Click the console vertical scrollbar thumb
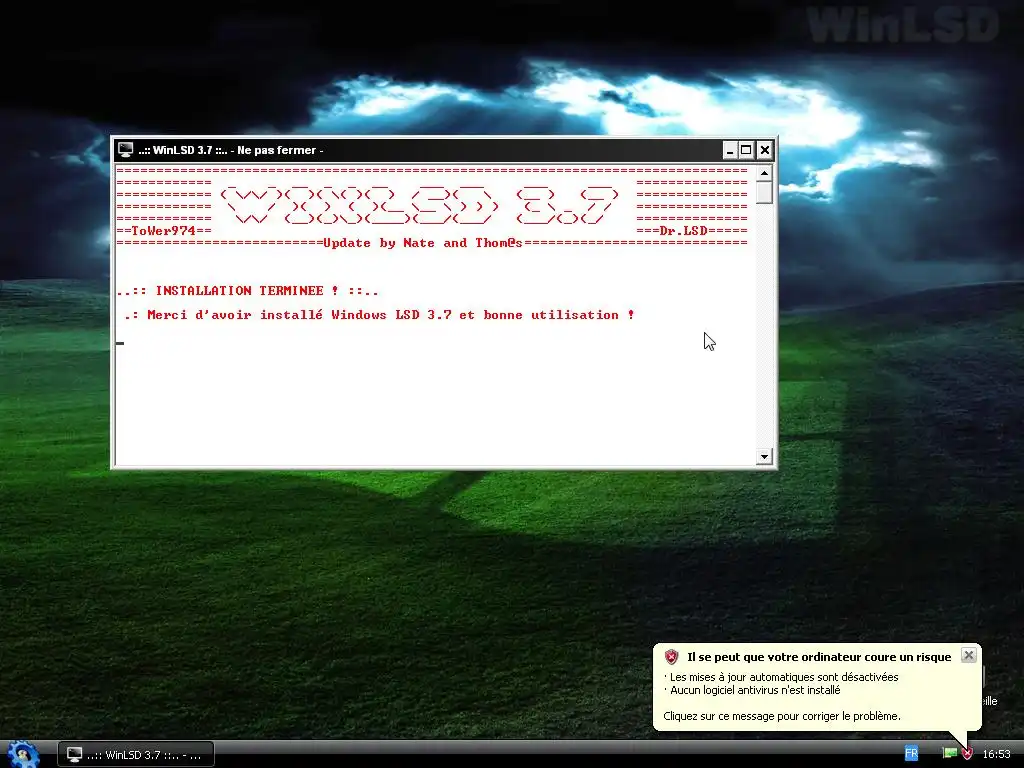The height and width of the screenshot is (768, 1024). 764,193
